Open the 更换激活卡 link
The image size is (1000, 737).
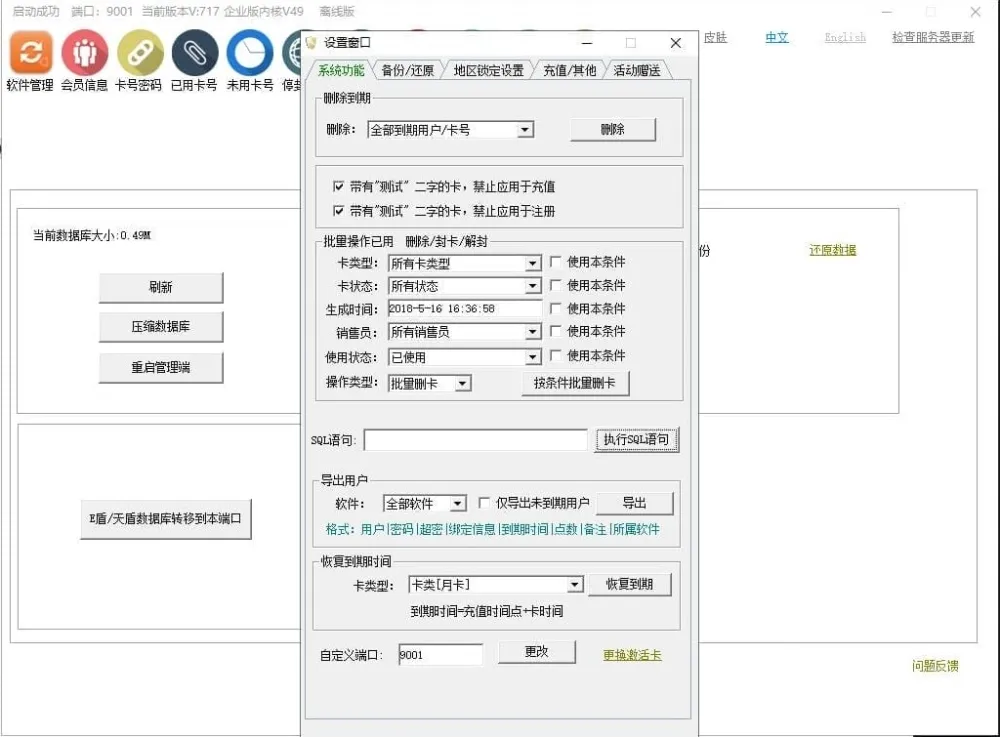tap(631, 654)
